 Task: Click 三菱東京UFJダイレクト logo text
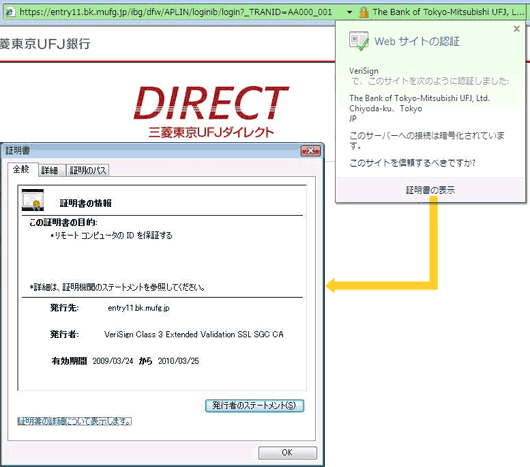pyautogui.click(x=211, y=132)
